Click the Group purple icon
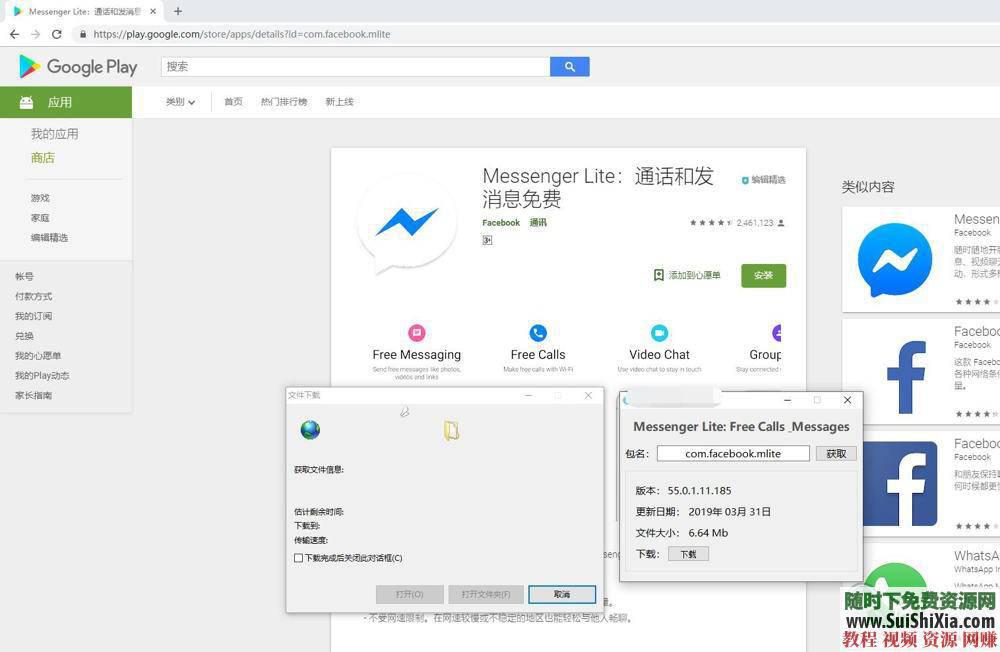The width and height of the screenshot is (1000, 652). tap(776, 332)
